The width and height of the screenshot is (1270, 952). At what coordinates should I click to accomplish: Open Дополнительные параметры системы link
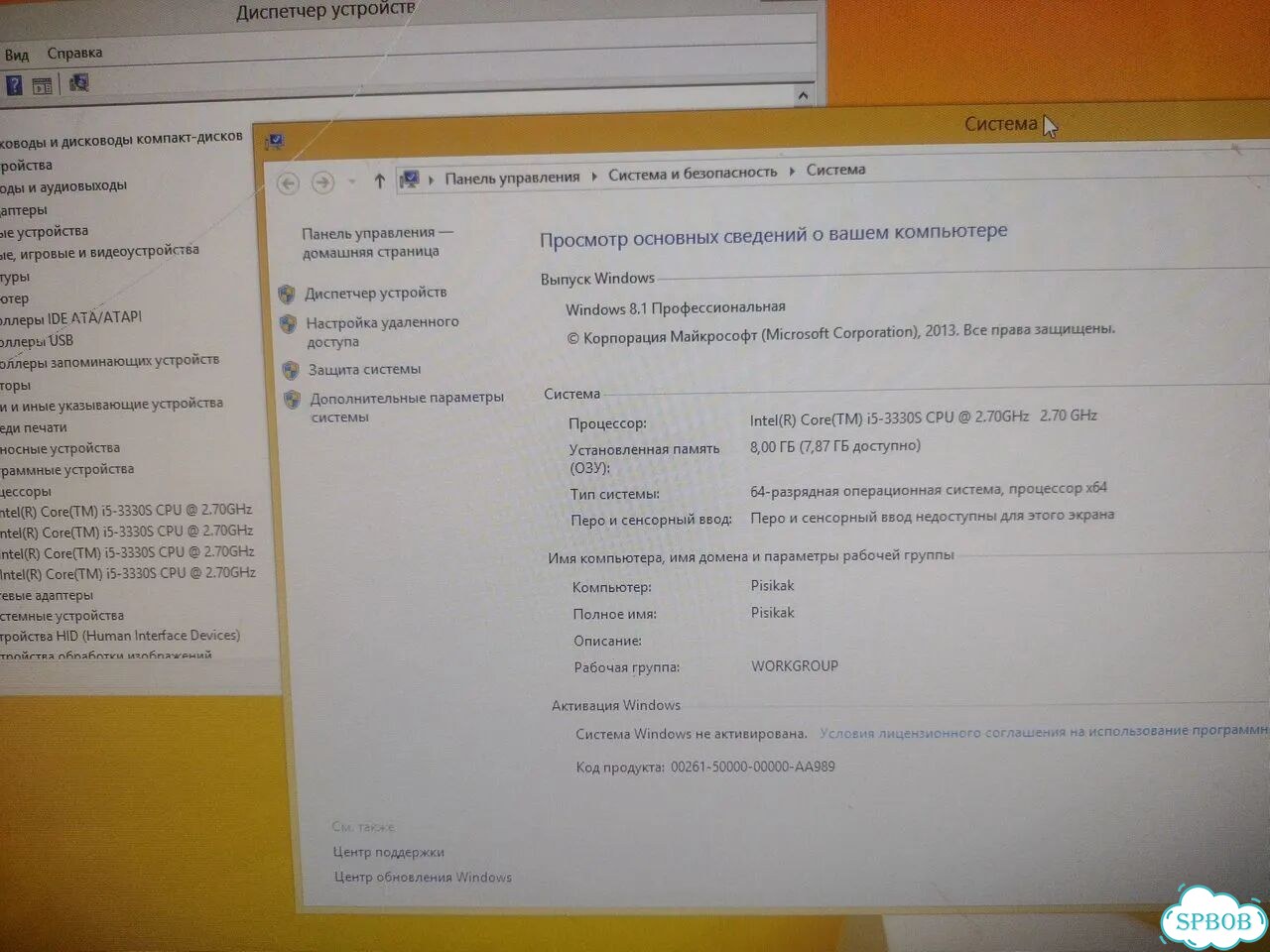(x=407, y=407)
